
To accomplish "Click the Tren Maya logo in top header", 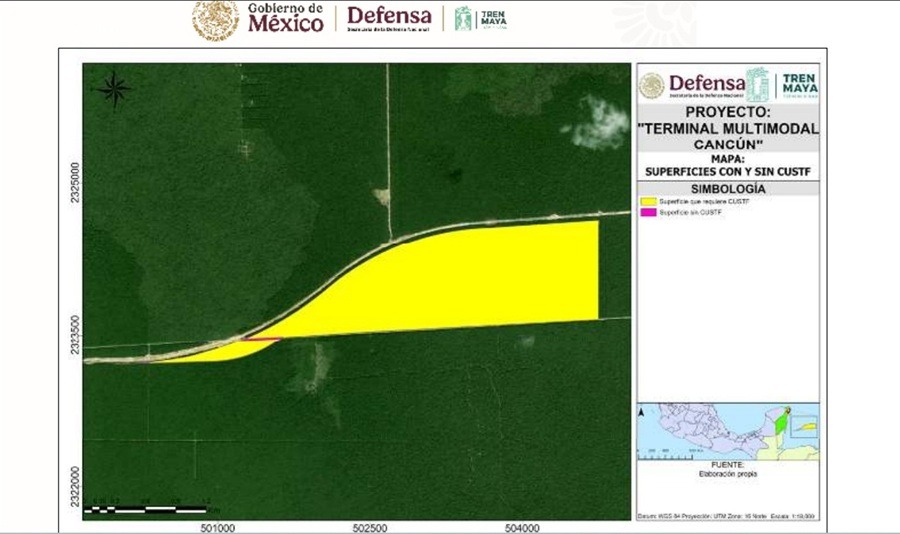I will pyautogui.click(x=481, y=19).
